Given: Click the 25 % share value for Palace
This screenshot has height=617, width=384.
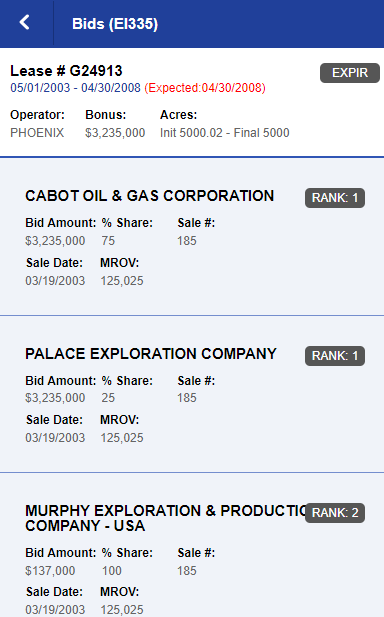Looking at the screenshot, I should click(x=108, y=397).
